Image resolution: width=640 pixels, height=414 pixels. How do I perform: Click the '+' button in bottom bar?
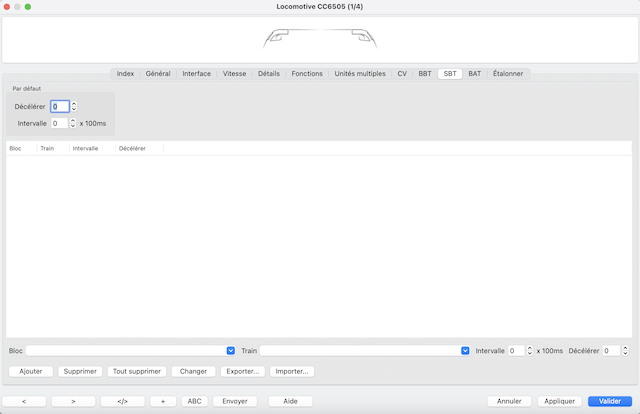pos(162,401)
